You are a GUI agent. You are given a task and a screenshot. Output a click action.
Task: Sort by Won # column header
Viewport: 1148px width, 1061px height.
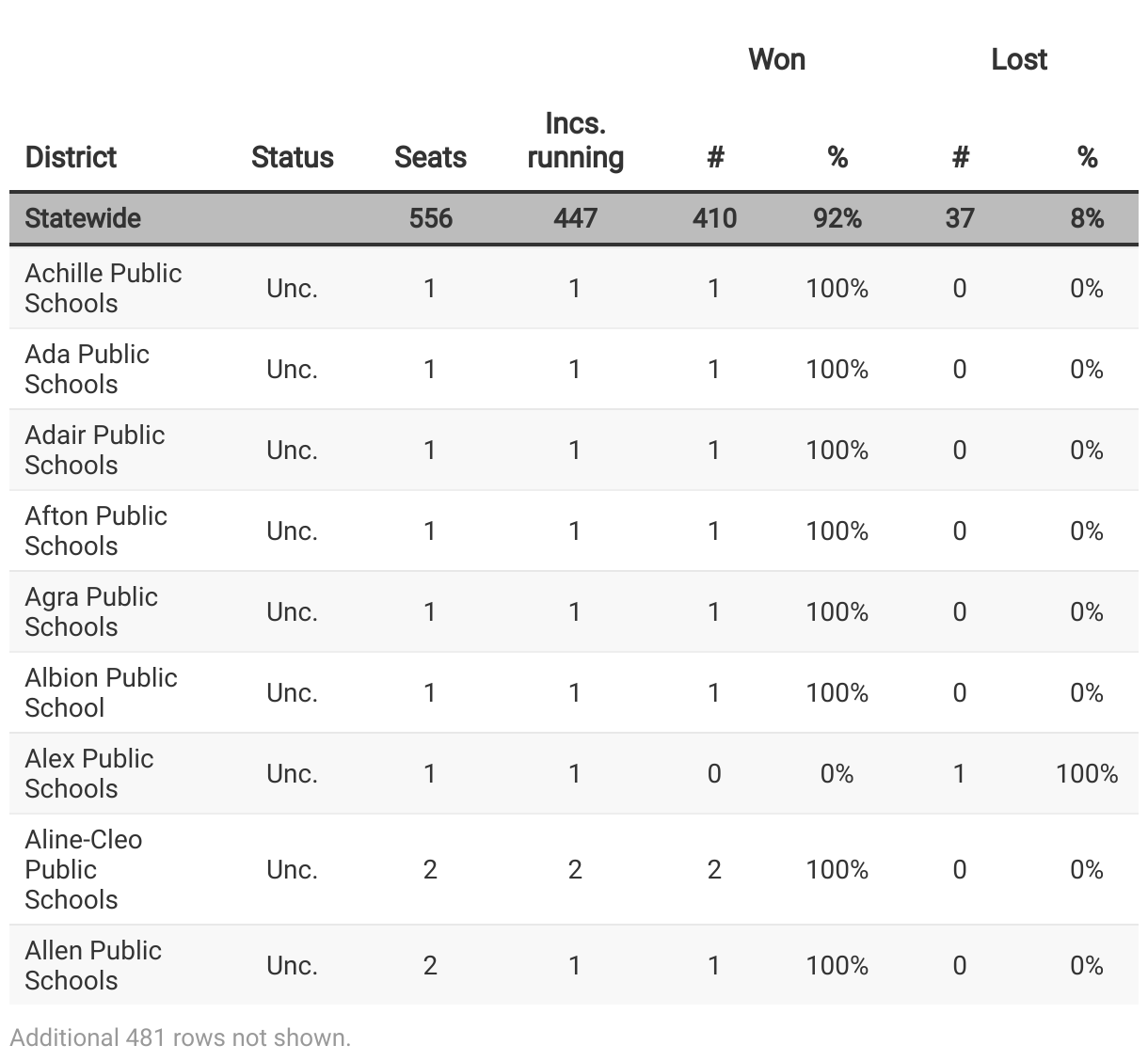pyautogui.click(x=715, y=157)
